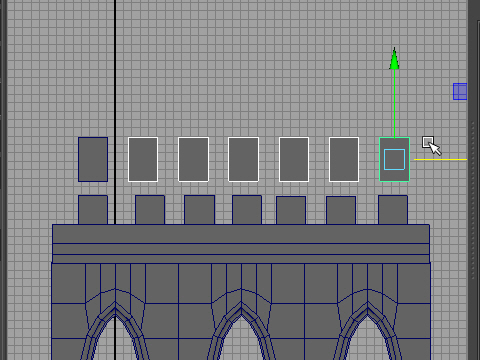Viewport: 480px width, 360px height.
Task: Click the wide horizontal cornice band above arches
Action: [241, 244]
